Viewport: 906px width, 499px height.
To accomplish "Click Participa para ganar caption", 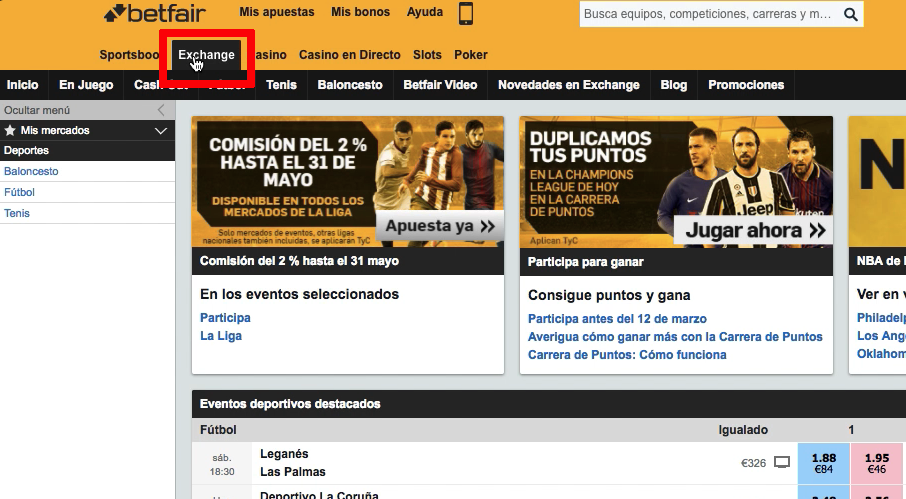I will click(x=585, y=262).
